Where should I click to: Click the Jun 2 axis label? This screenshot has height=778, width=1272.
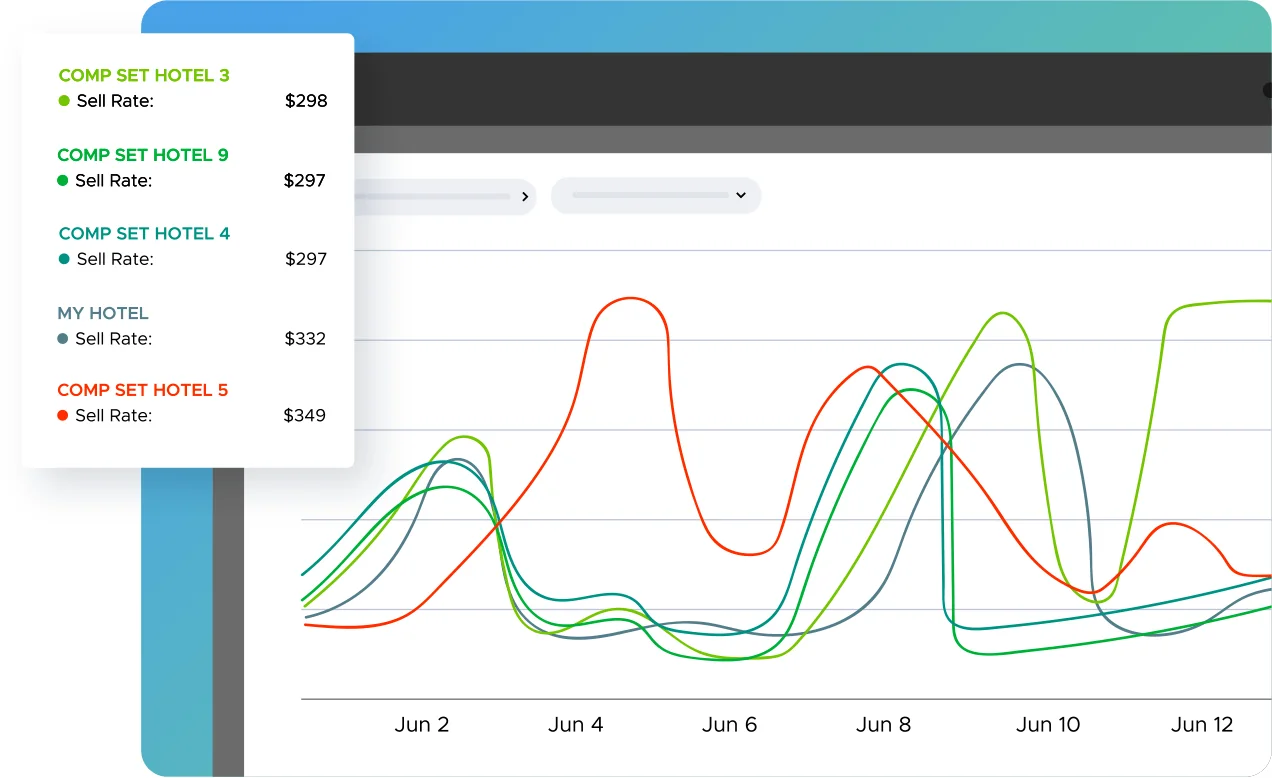pyautogui.click(x=422, y=725)
